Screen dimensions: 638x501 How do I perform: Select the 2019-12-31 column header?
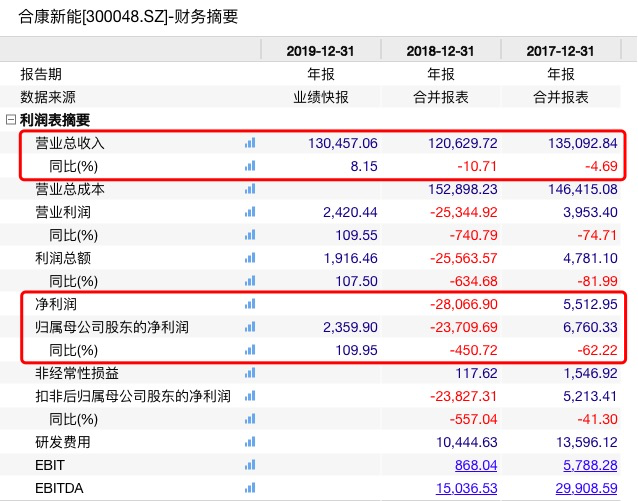pyautogui.click(x=320, y=51)
